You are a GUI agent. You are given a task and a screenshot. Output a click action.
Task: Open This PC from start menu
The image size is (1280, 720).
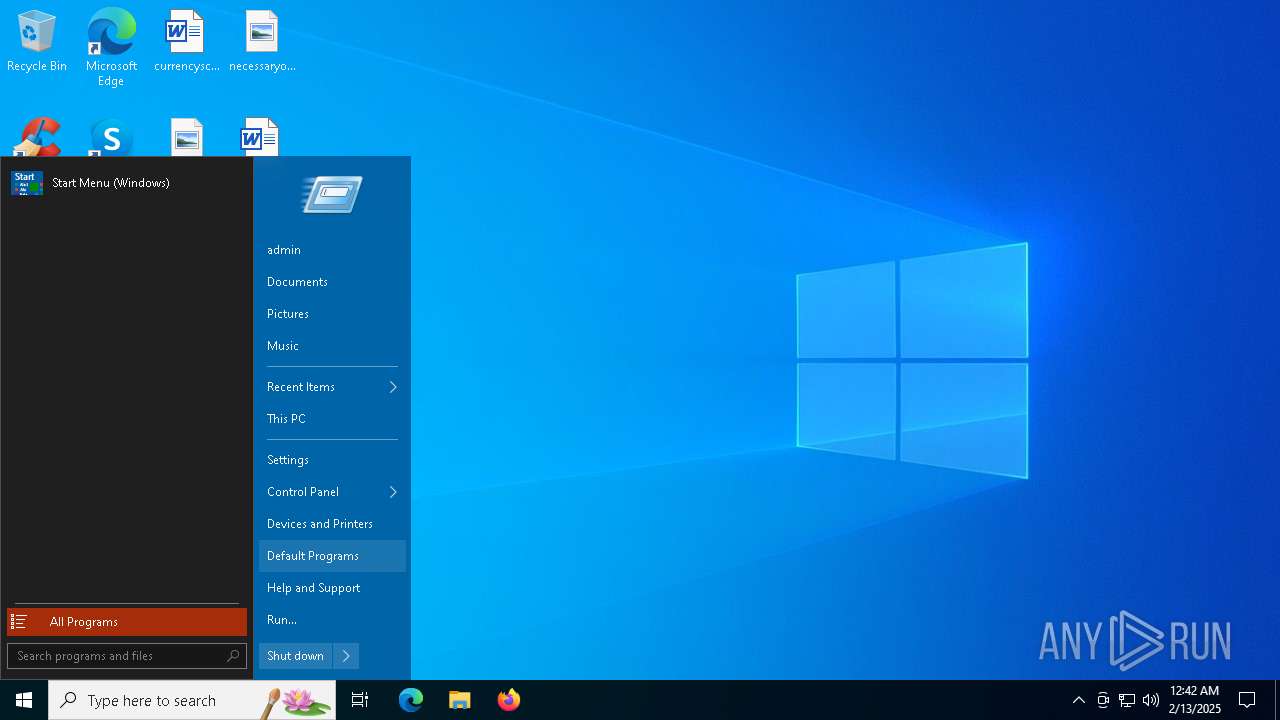(332, 419)
